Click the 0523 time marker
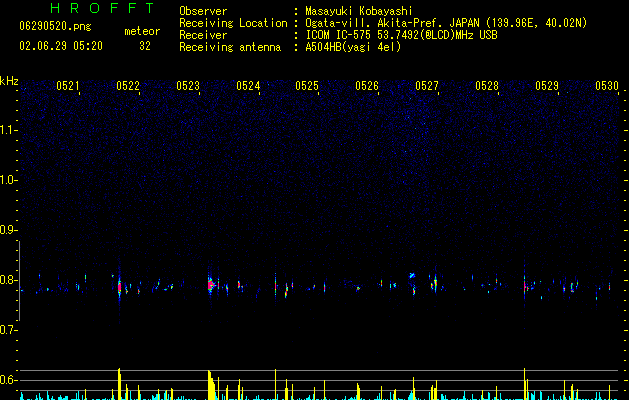The width and height of the screenshot is (629, 400). click(188, 86)
